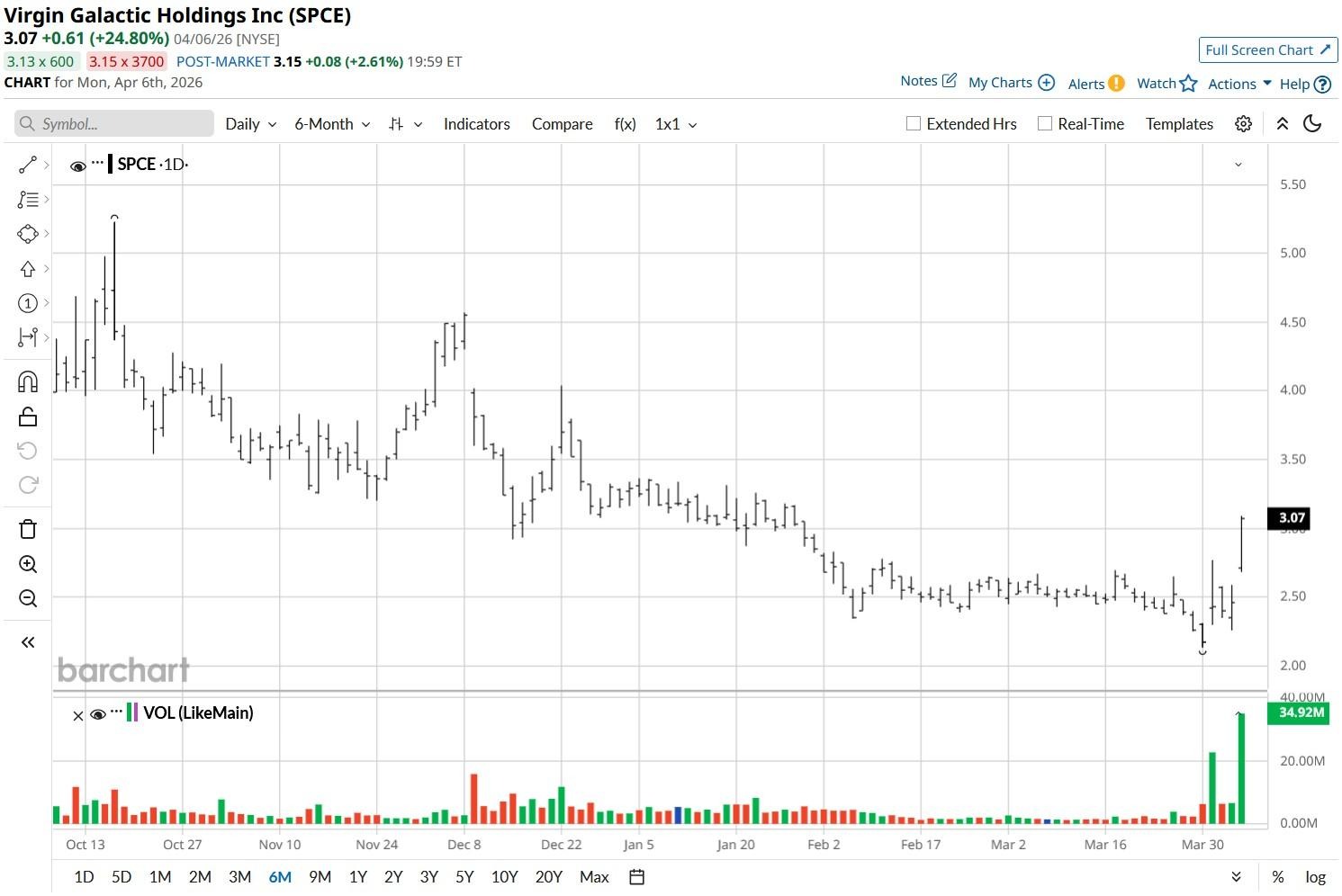Image resolution: width=1342 pixels, height=896 pixels.
Task: Open the f(x) expressions menu
Action: (x=626, y=124)
